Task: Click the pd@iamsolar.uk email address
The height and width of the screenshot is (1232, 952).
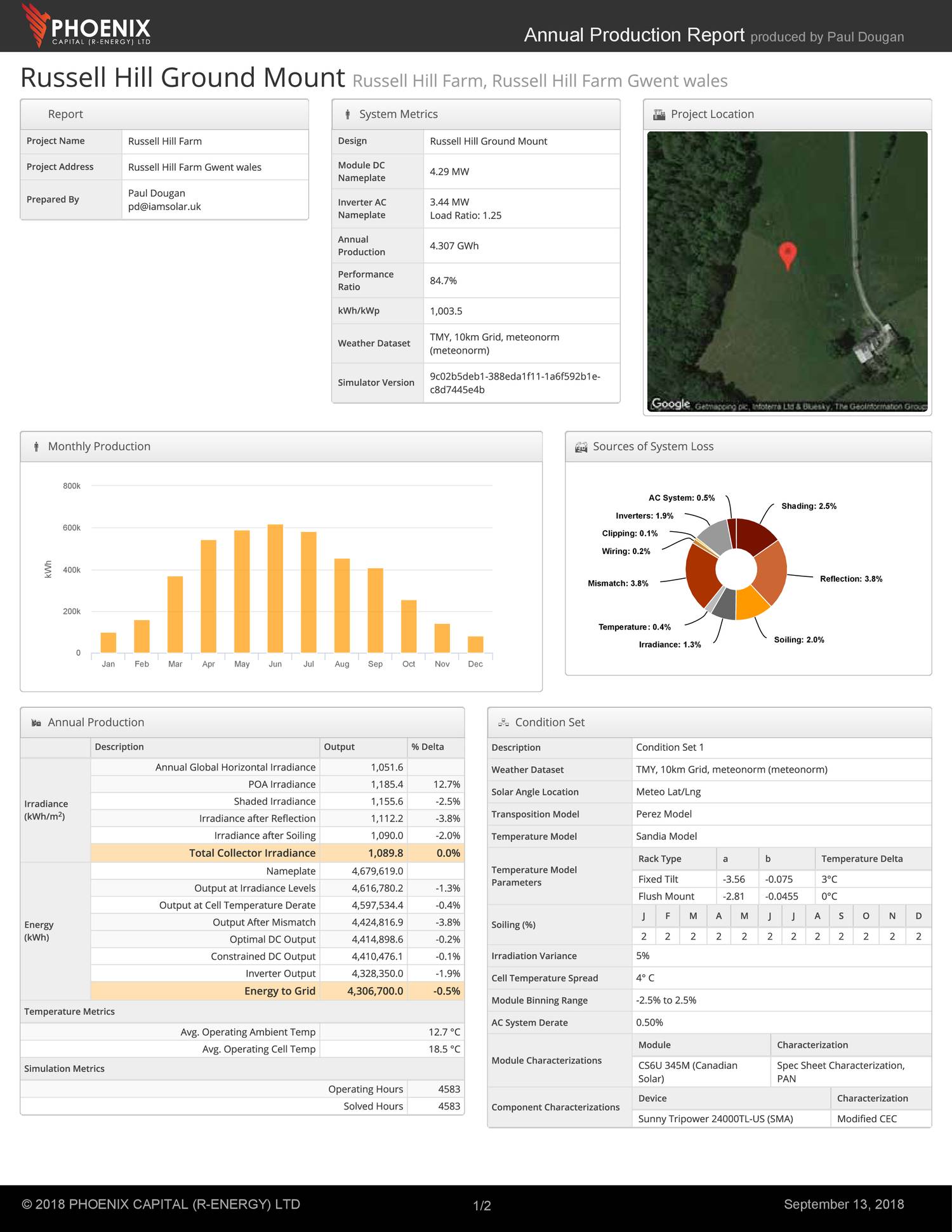Action: pyautogui.click(x=164, y=206)
